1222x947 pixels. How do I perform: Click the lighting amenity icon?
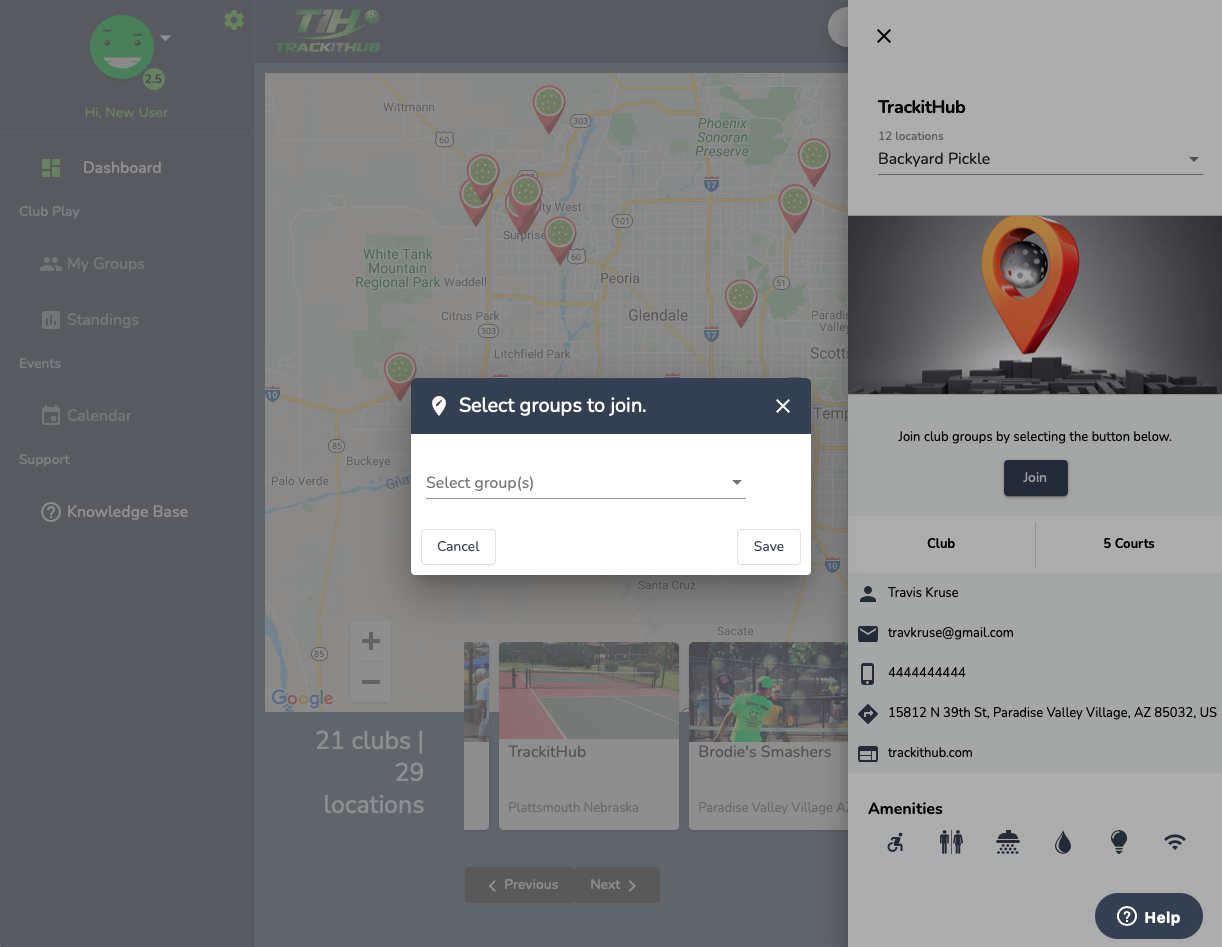[x=1119, y=842]
